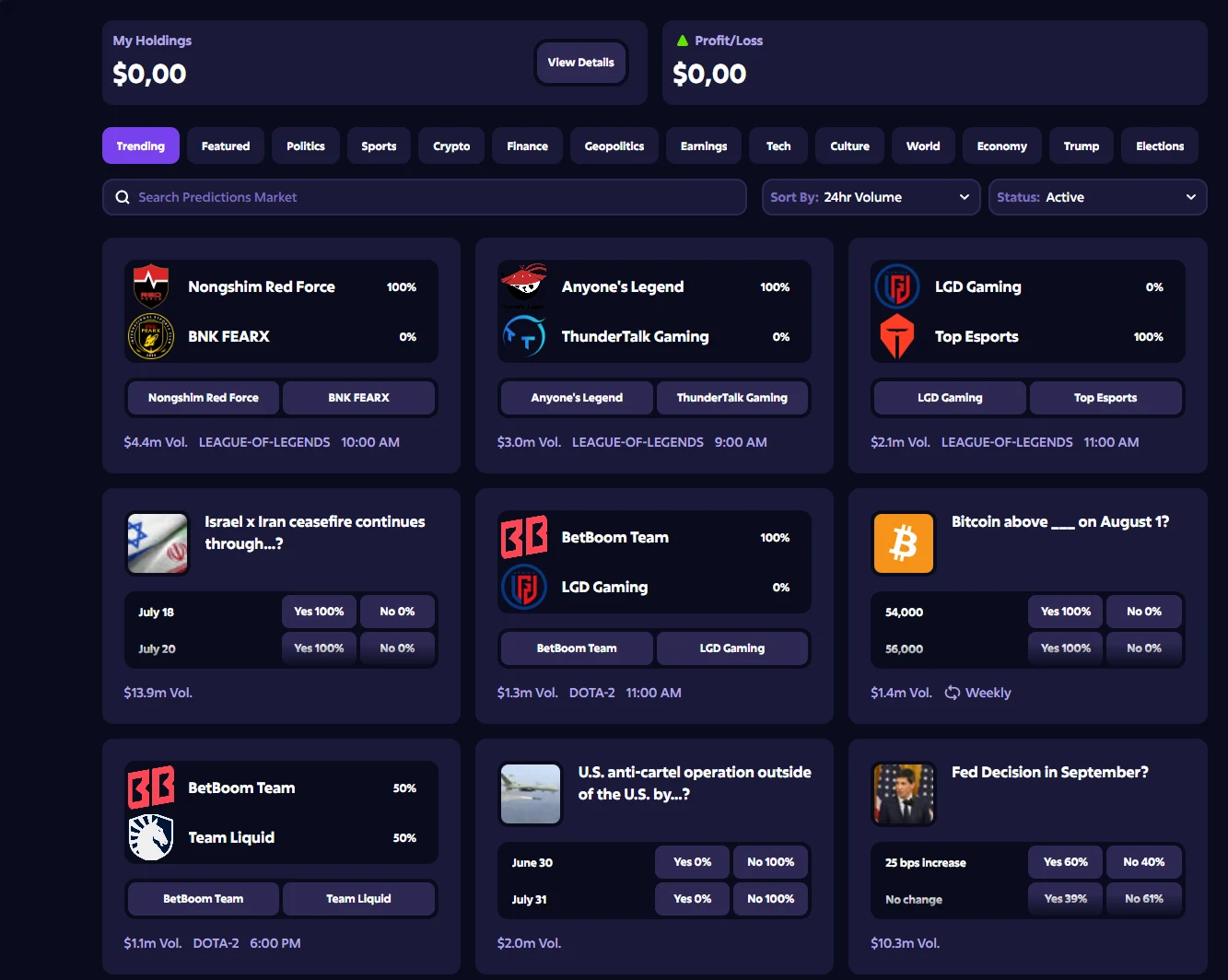Viewport: 1228px width, 980px height.
Task: Open the Geopolitics category tab
Action: coord(614,146)
